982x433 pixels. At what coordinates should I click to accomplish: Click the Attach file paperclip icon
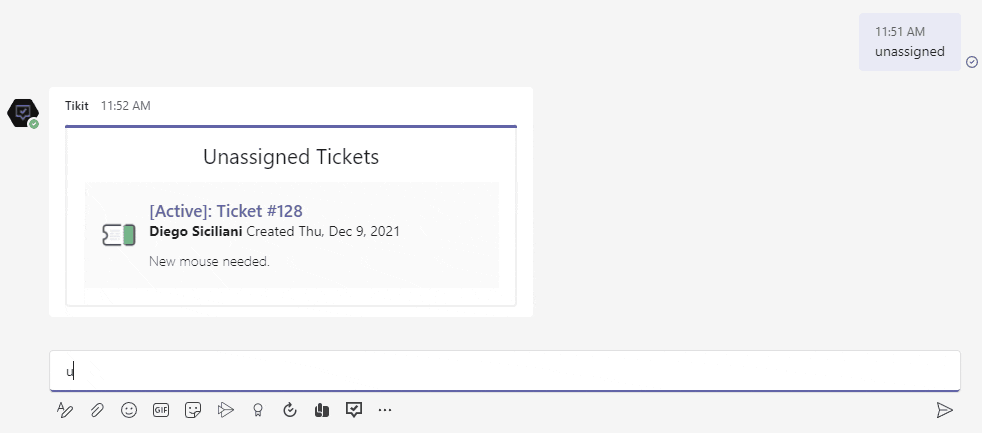tap(97, 409)
